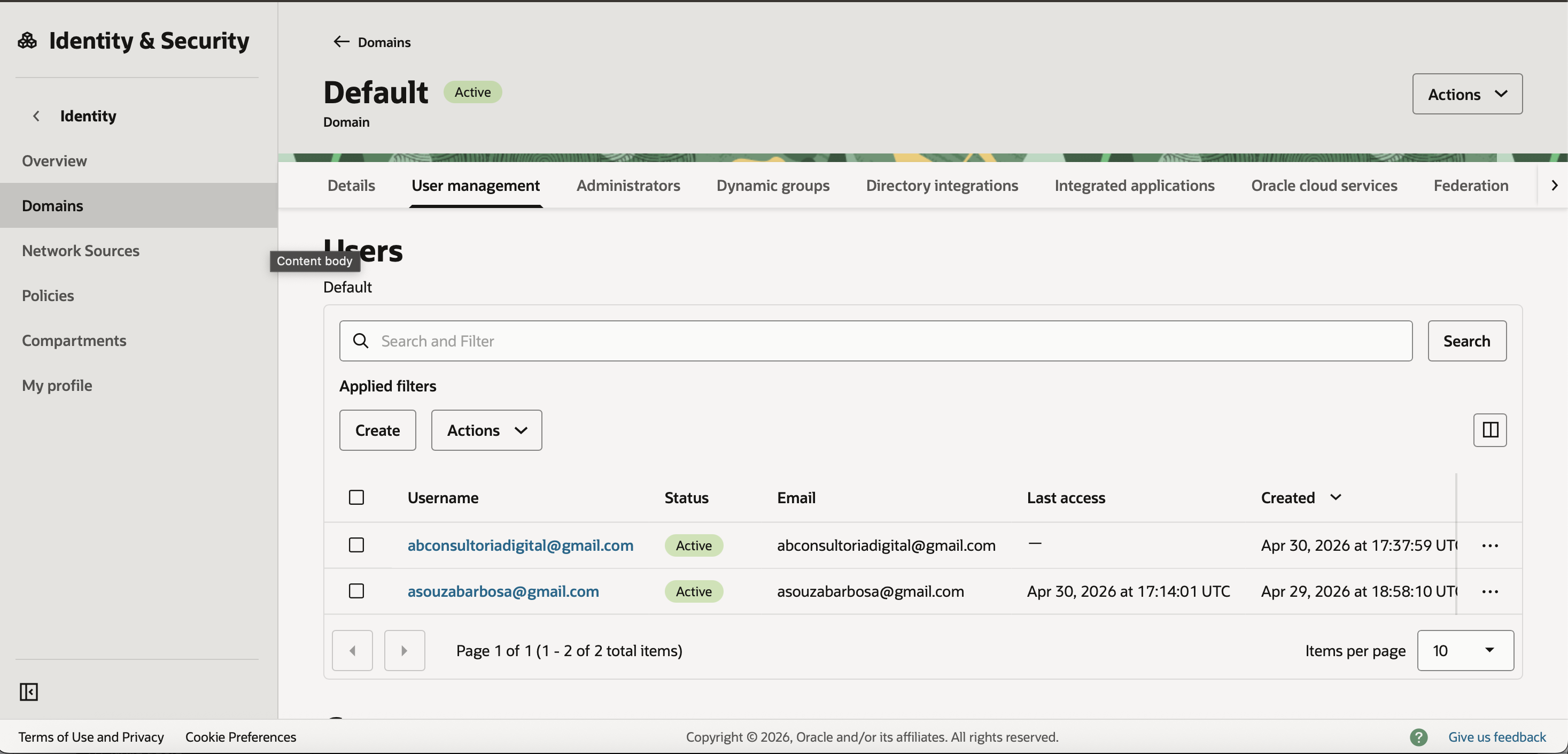Viewport: 1568px width, 754px height.
Task: Click the help question mark icon
Action: (1418, 737)
